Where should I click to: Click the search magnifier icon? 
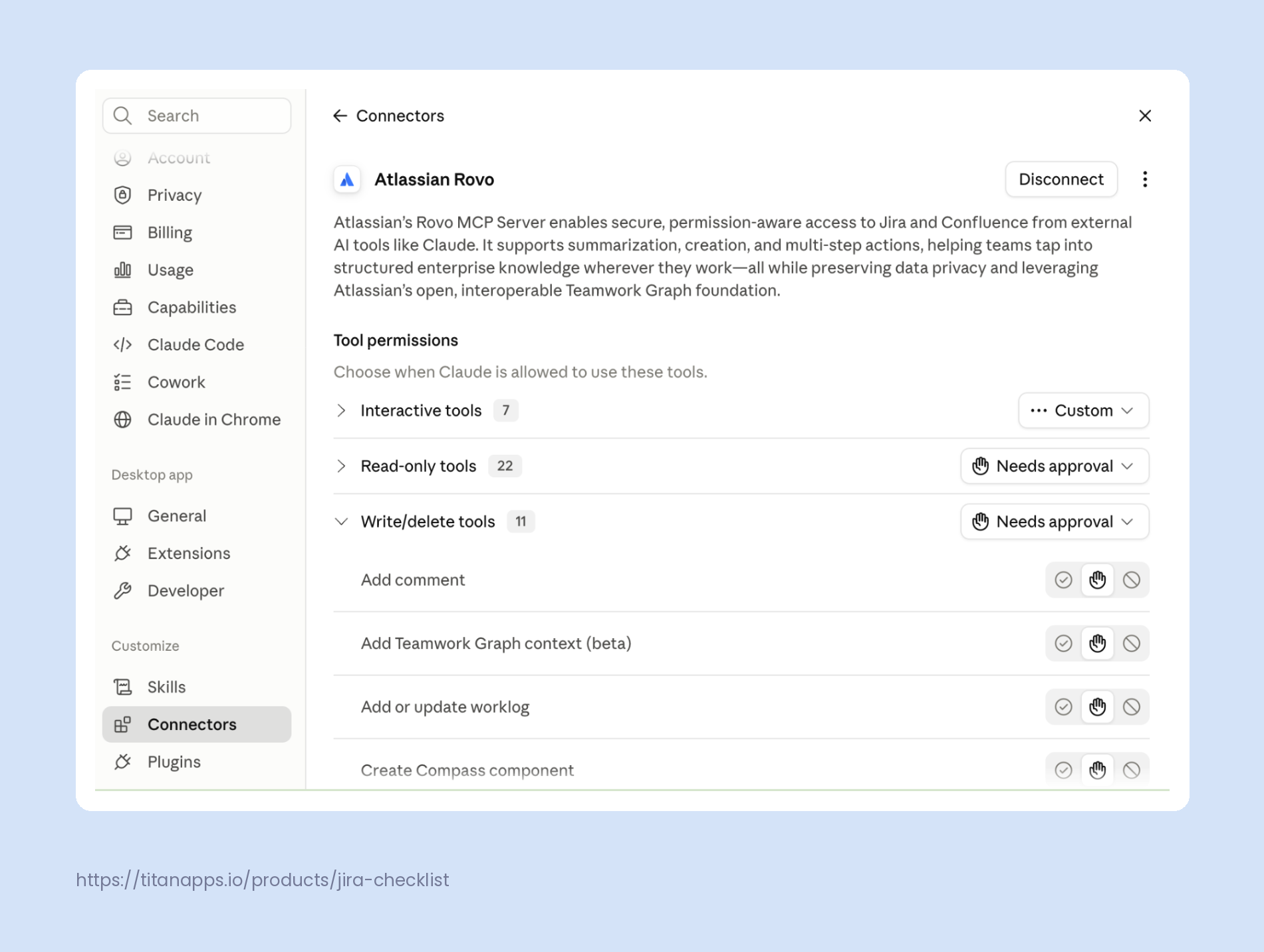(x=122, y=116)
